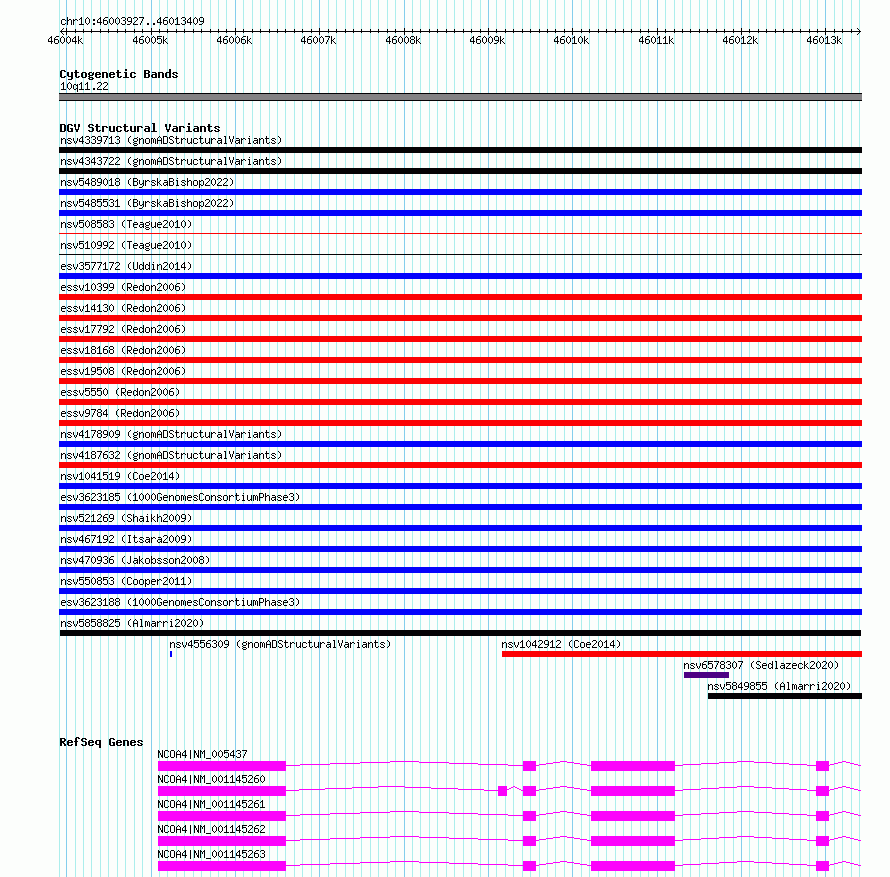The width and height of the screenshot is (890, 877).
Task: Select NCOA4|NM_001145262 transcript label
Action: (211, 829)
